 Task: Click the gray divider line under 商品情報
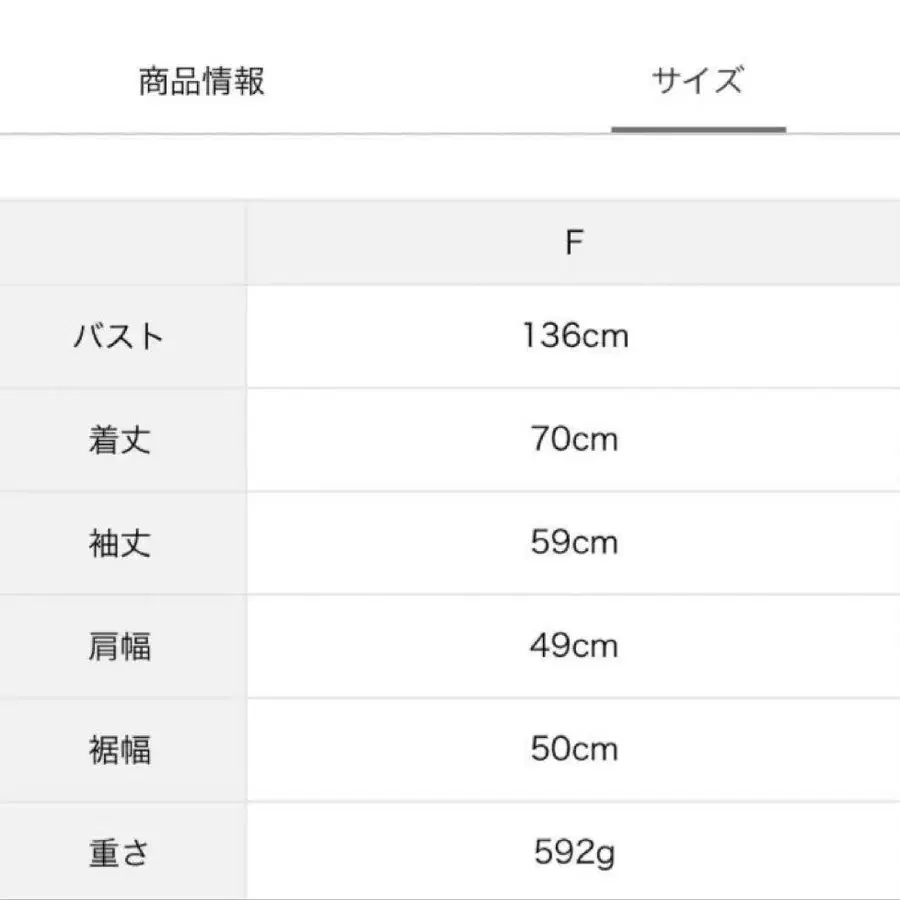[201, 133]
